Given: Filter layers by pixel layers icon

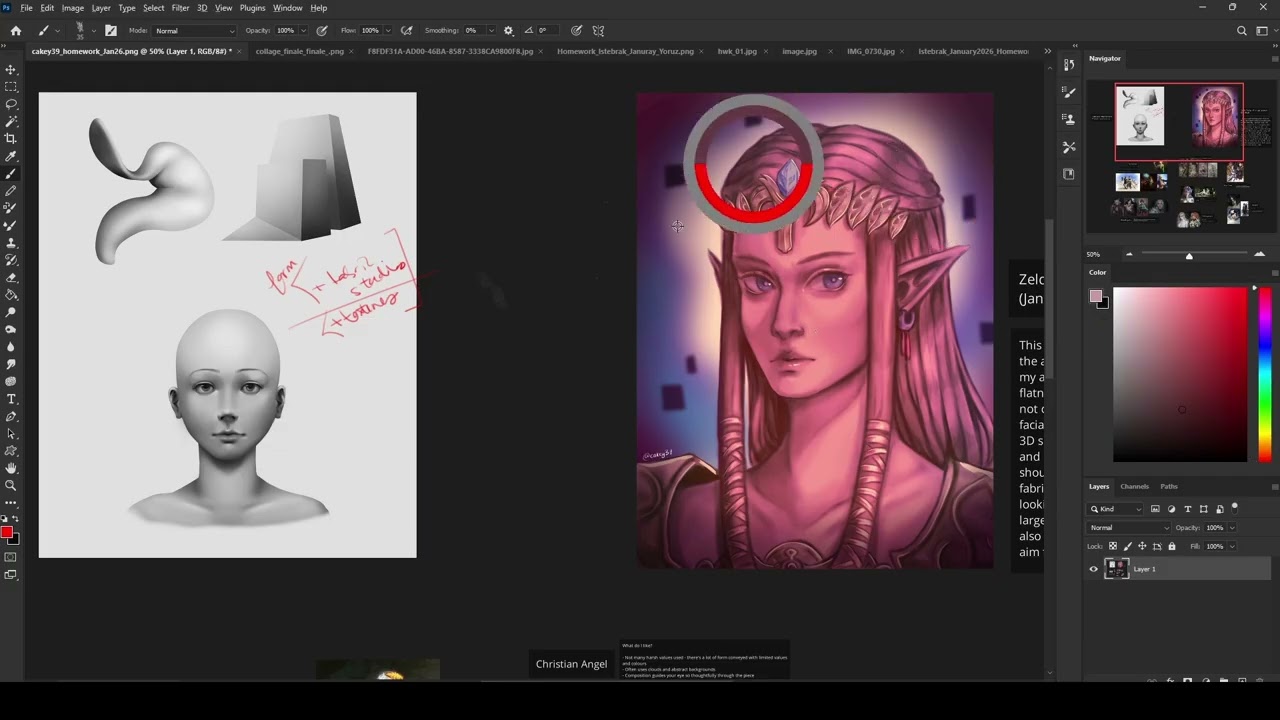Looking at the screenshot, I should click(x=1155, y=509).
